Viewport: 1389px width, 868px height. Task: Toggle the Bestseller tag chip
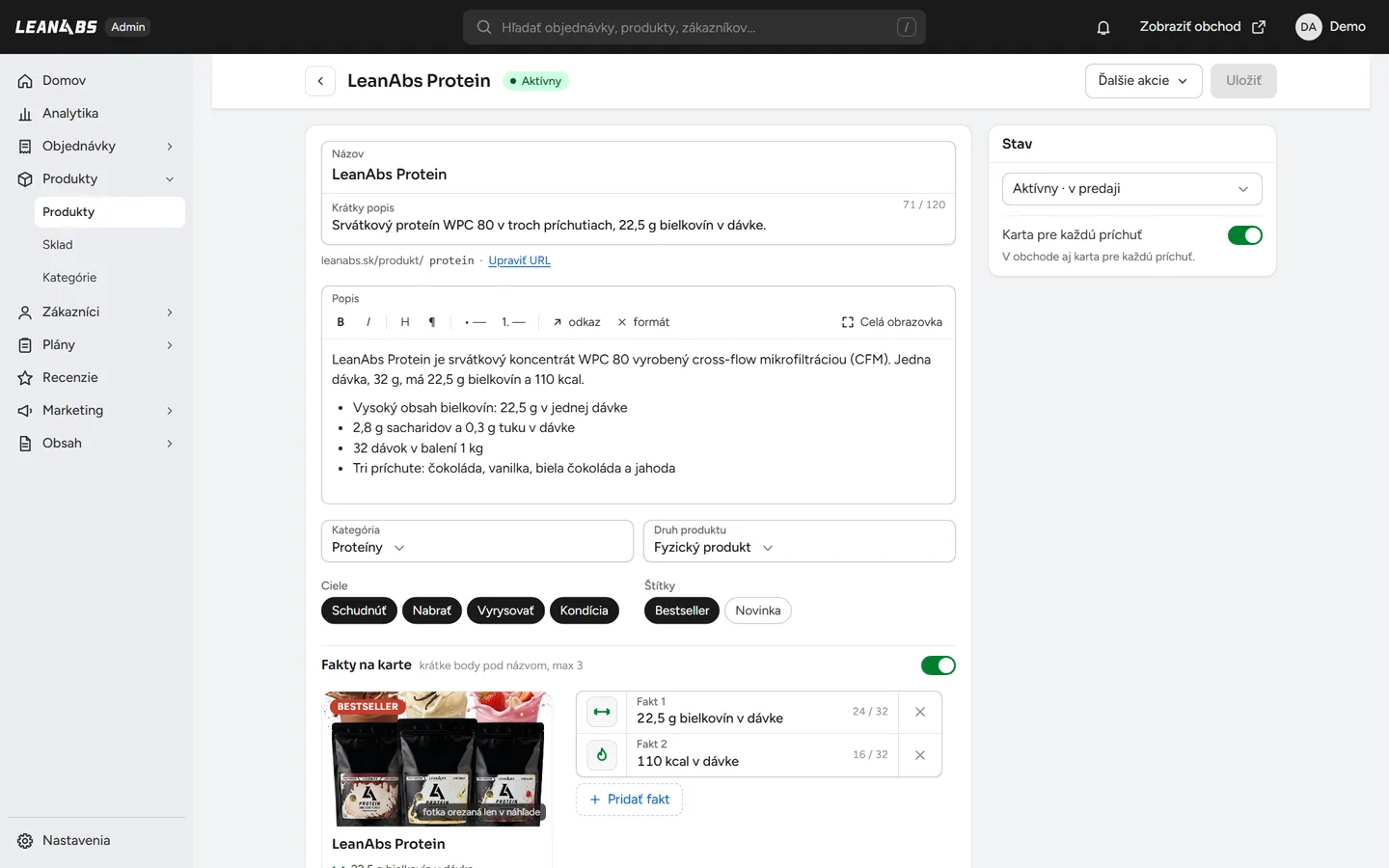[682, 610]
